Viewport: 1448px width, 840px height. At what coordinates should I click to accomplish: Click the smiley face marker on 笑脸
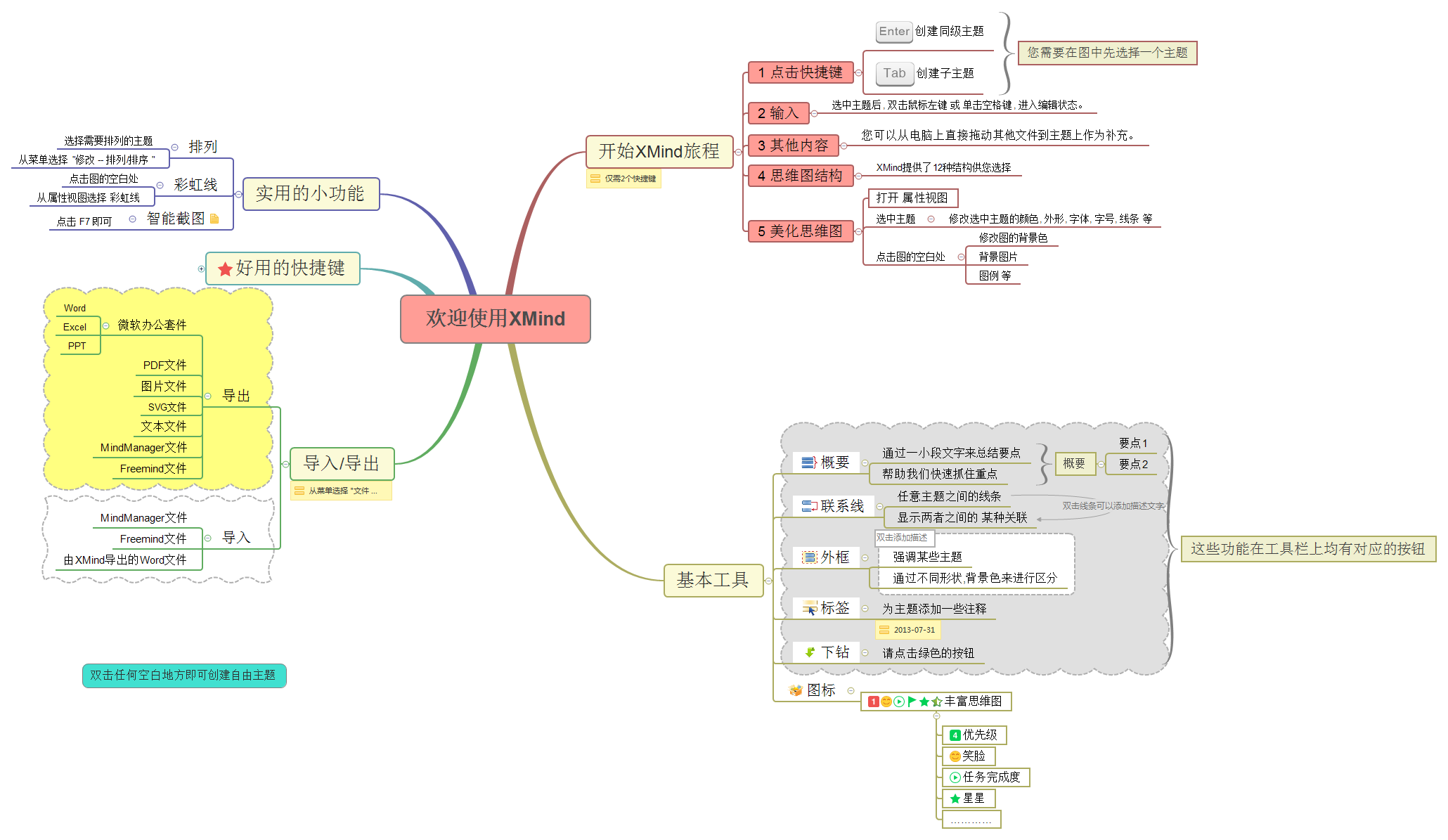pos(955,756)
